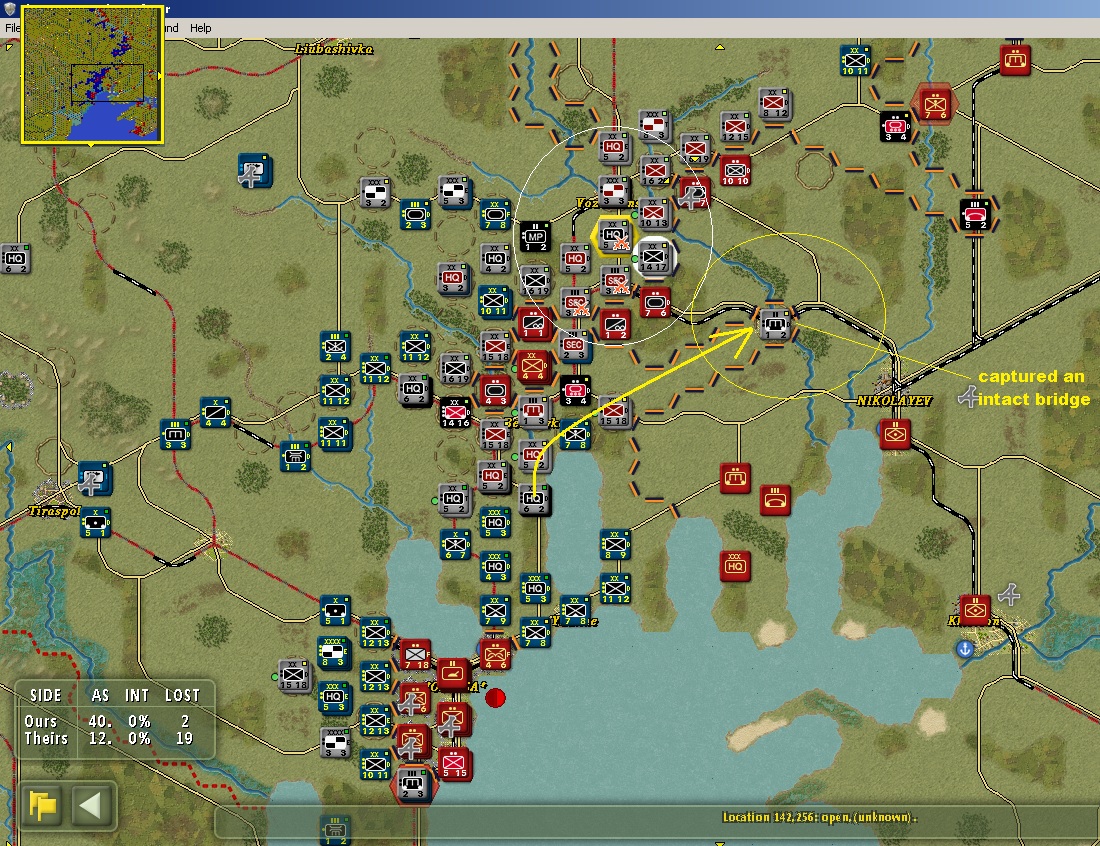Image resolution: width=1100 pixels, height=846 pixels.
Task: Click the LOST column header
Action: coord(182,695)
